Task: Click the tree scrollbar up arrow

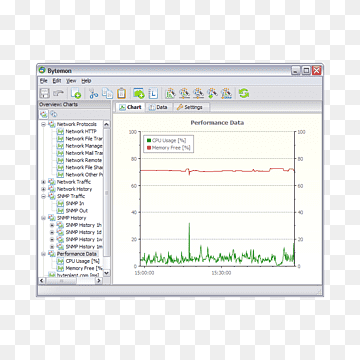Action: click(106, 124)
